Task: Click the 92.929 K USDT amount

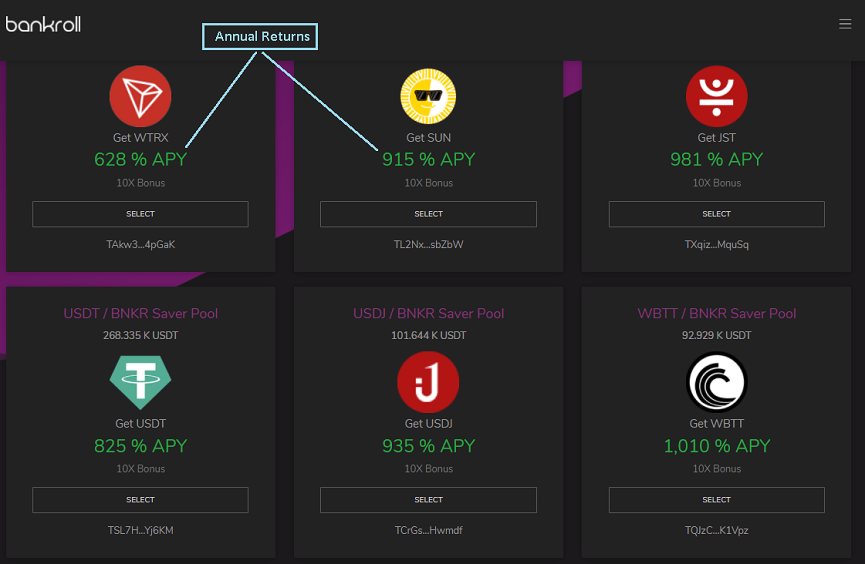Action: tap(716, 336)
